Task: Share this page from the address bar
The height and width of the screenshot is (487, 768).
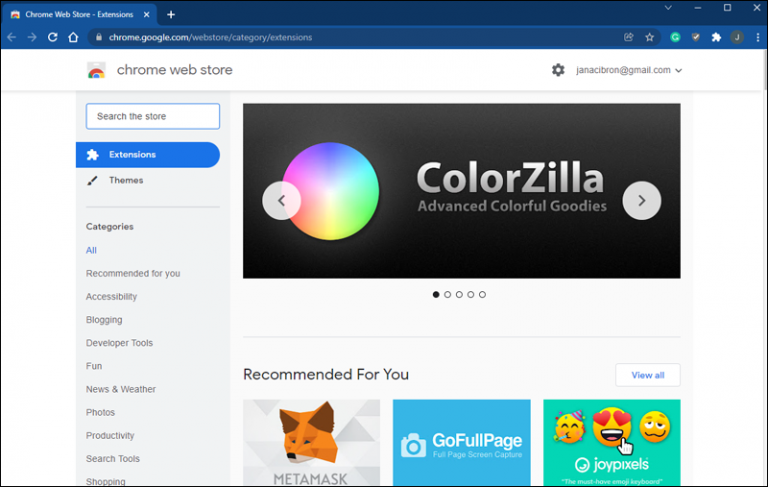Action: click(629, 37)
